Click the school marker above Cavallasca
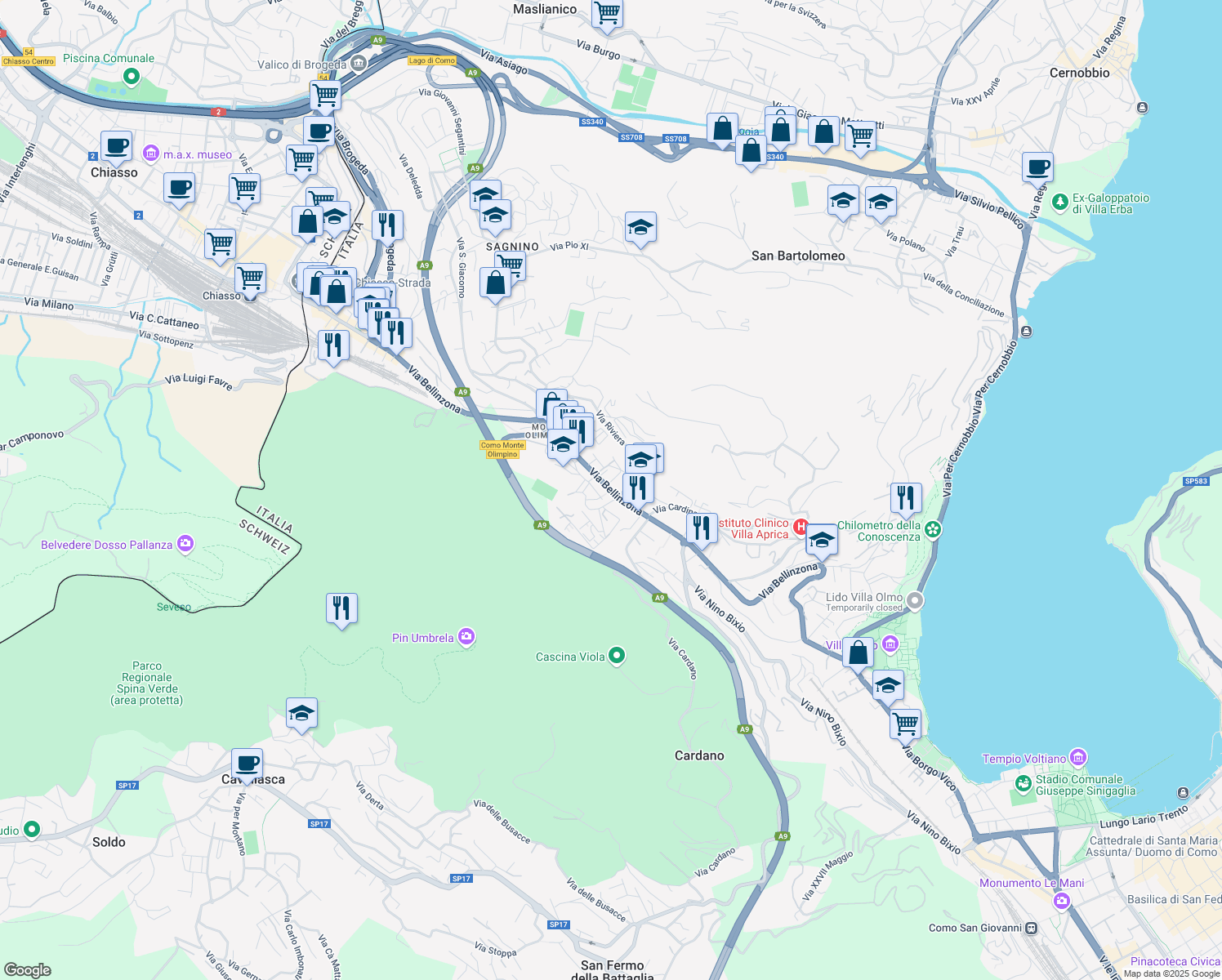 301,713
